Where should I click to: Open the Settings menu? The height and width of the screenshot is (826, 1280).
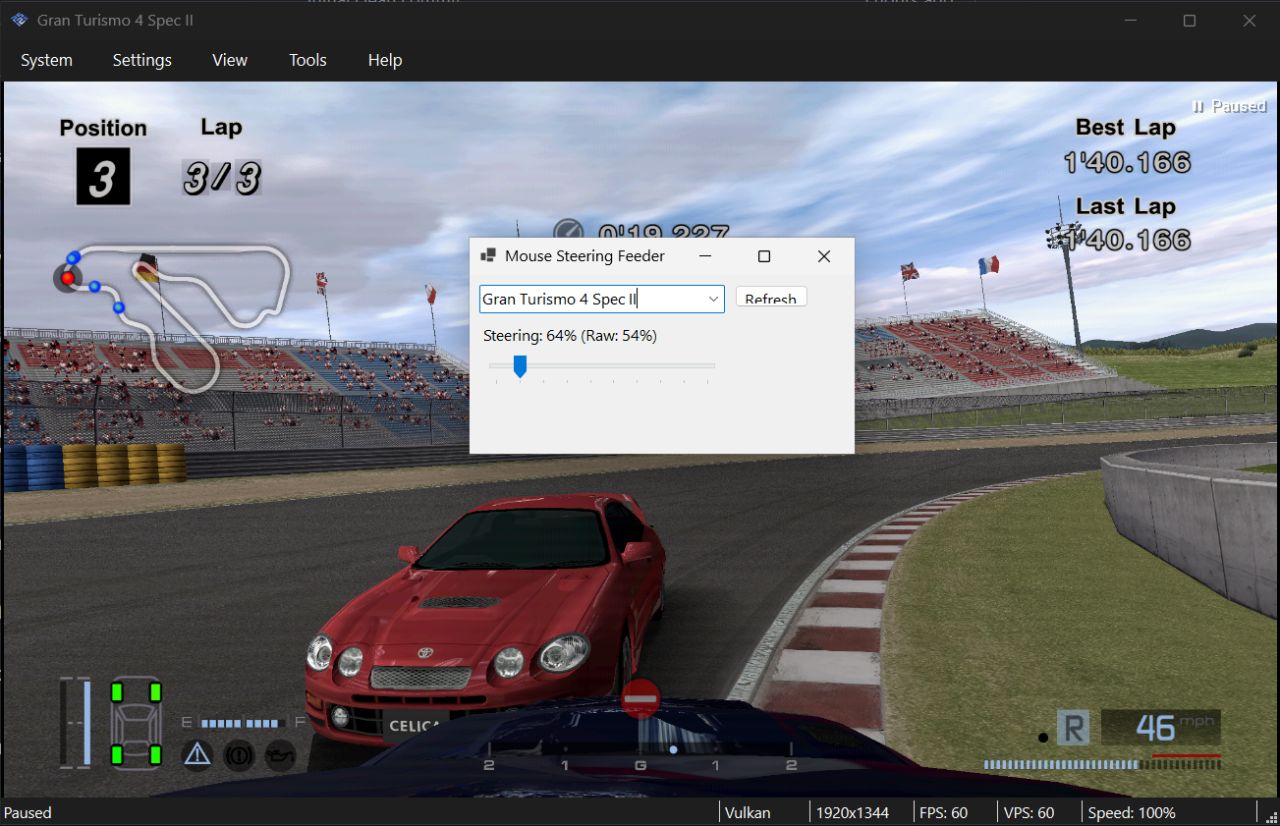pos(141,60)
